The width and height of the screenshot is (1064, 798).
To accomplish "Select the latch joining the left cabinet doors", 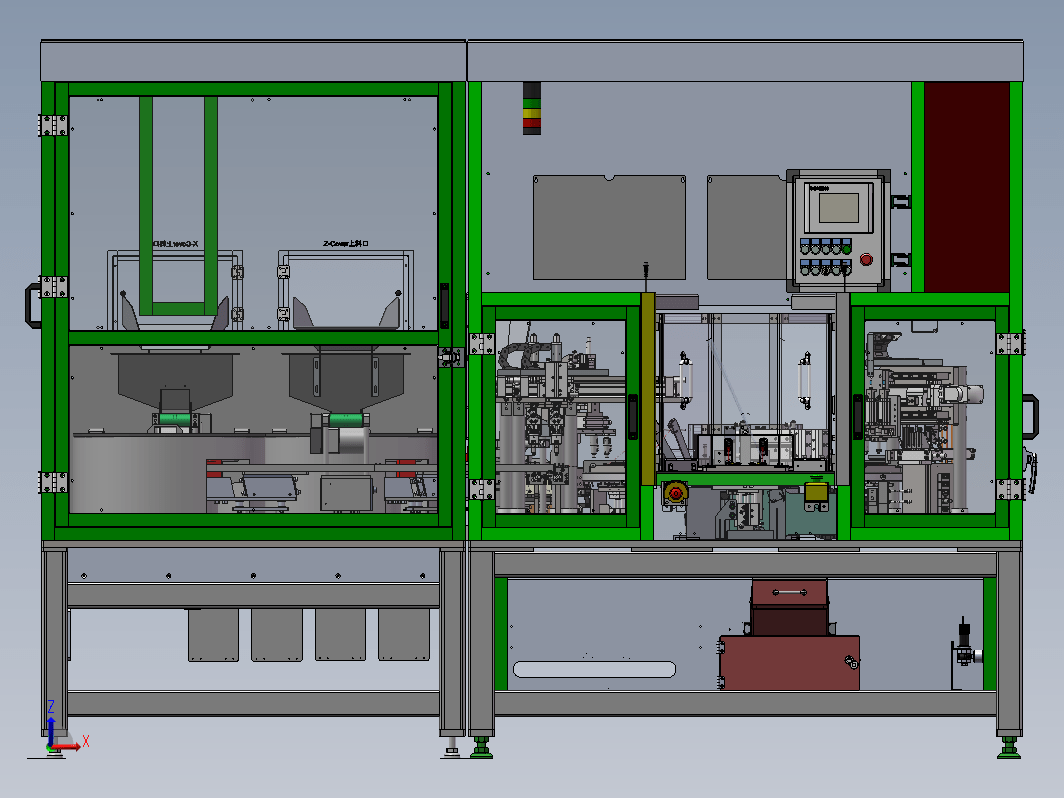I will [x=450, y=356].
